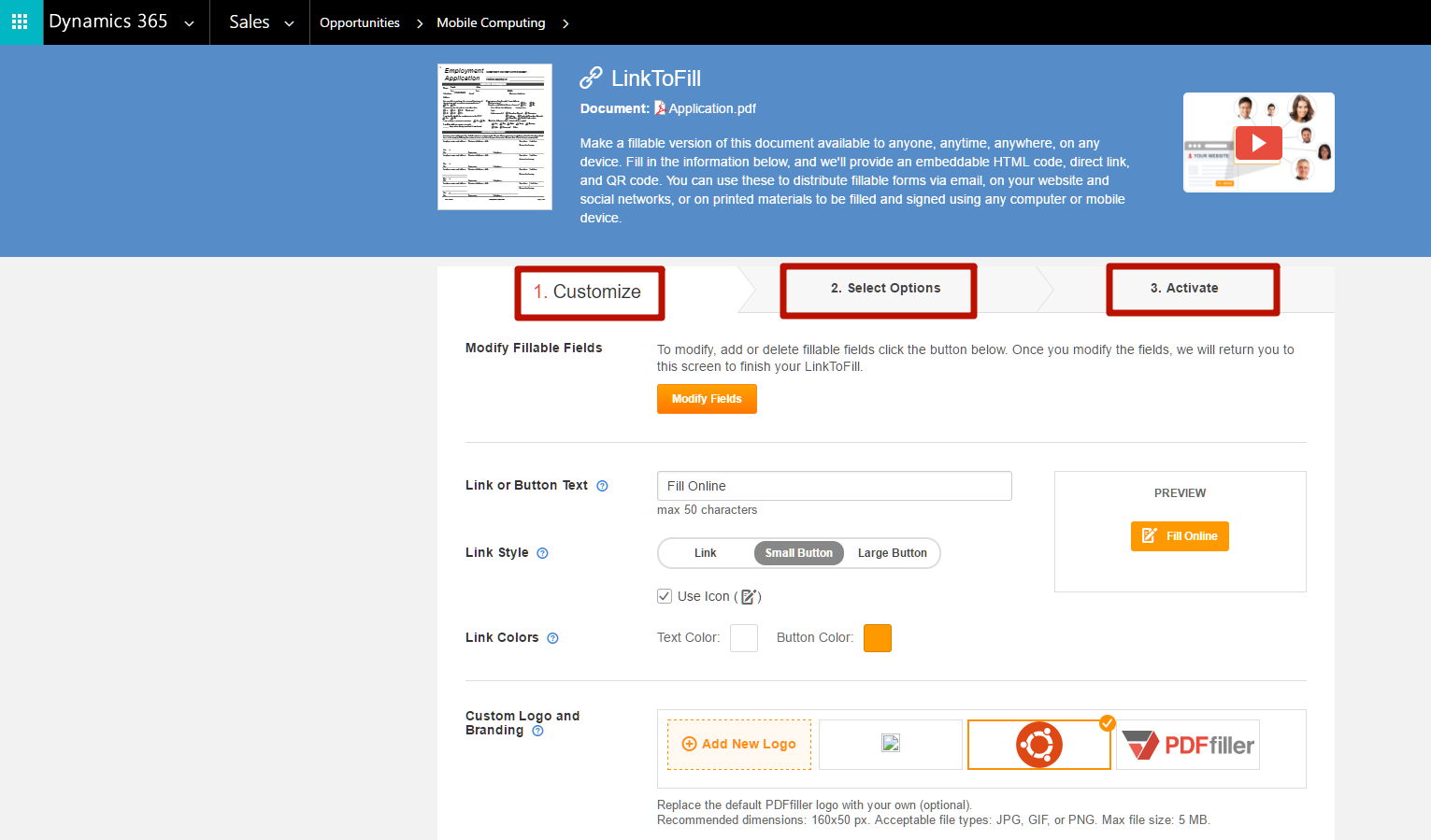Toggle the Use Icon checkbox
Viewport: 1431px width, 840px height.
click(x=665, y=596)
